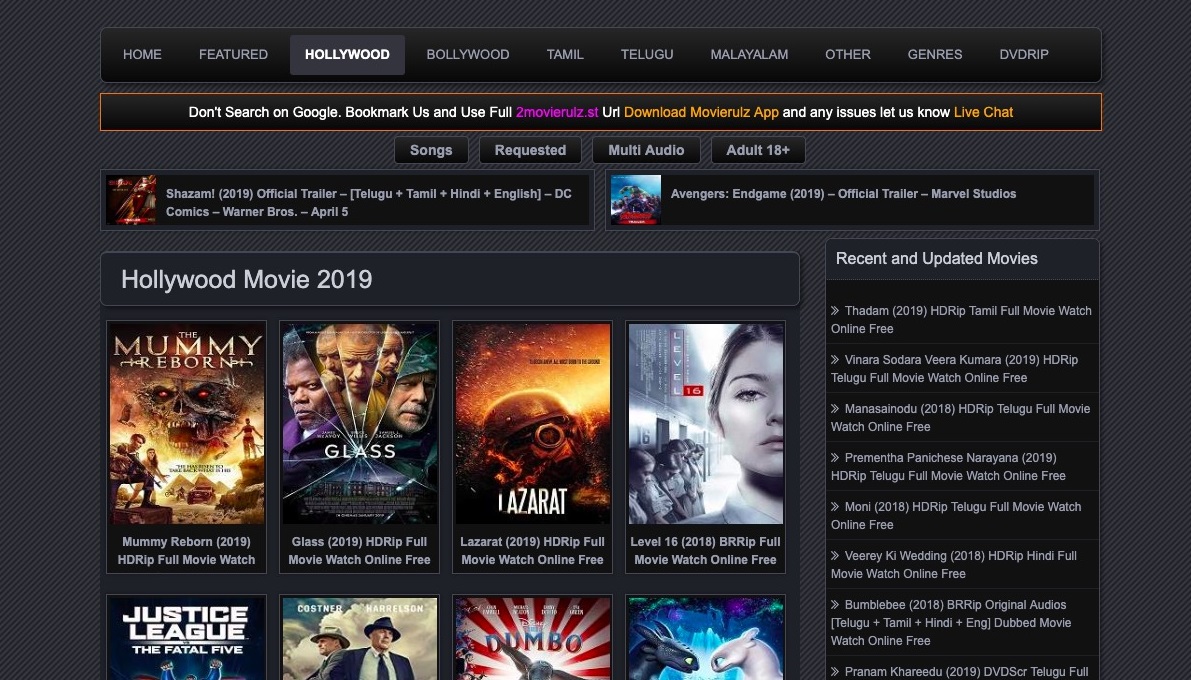The image size is (1191, 680).
Task: Open the Glass movie poster
Action: click(359, 423)
